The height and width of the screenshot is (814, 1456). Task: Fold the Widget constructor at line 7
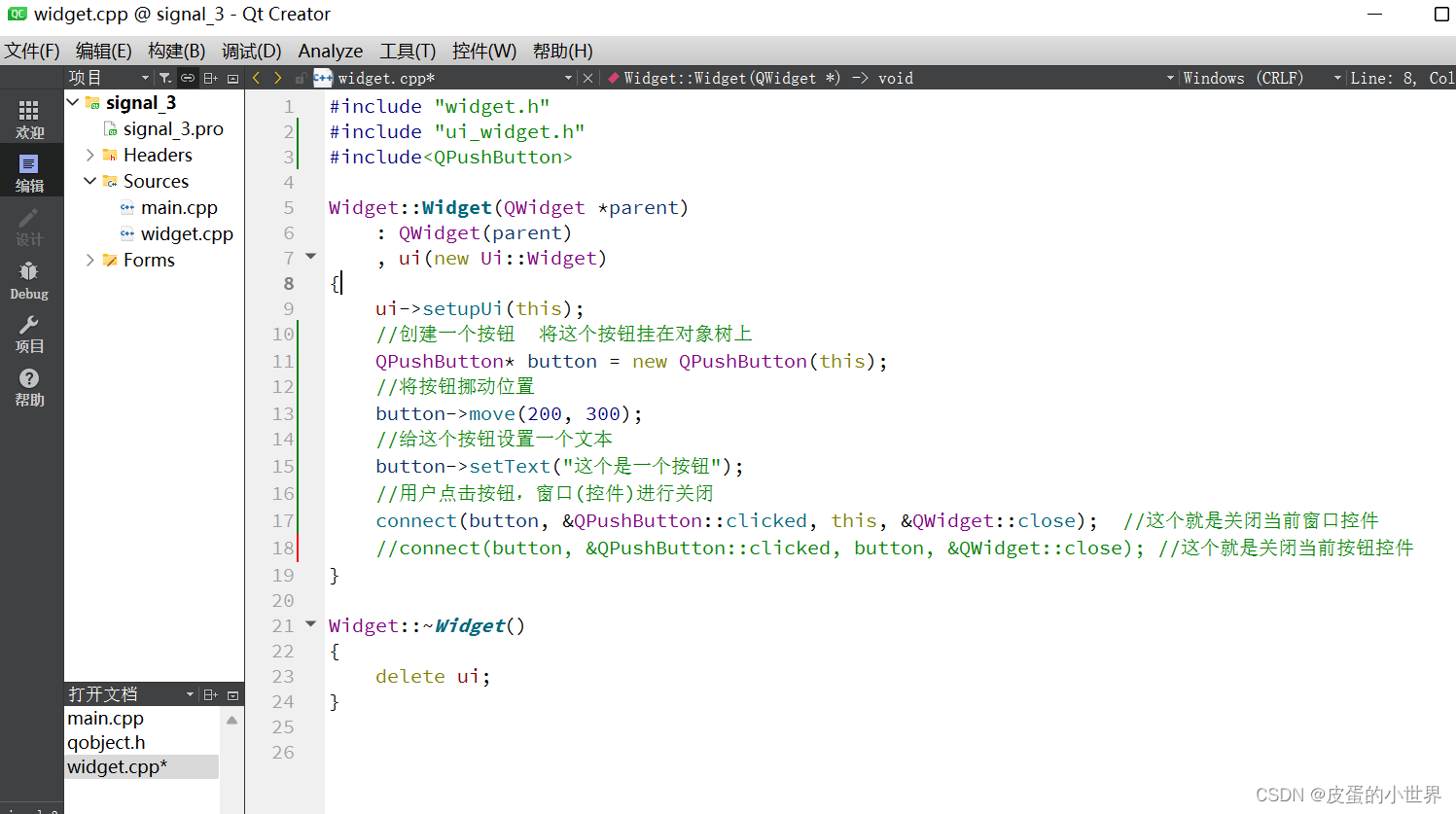311,256
